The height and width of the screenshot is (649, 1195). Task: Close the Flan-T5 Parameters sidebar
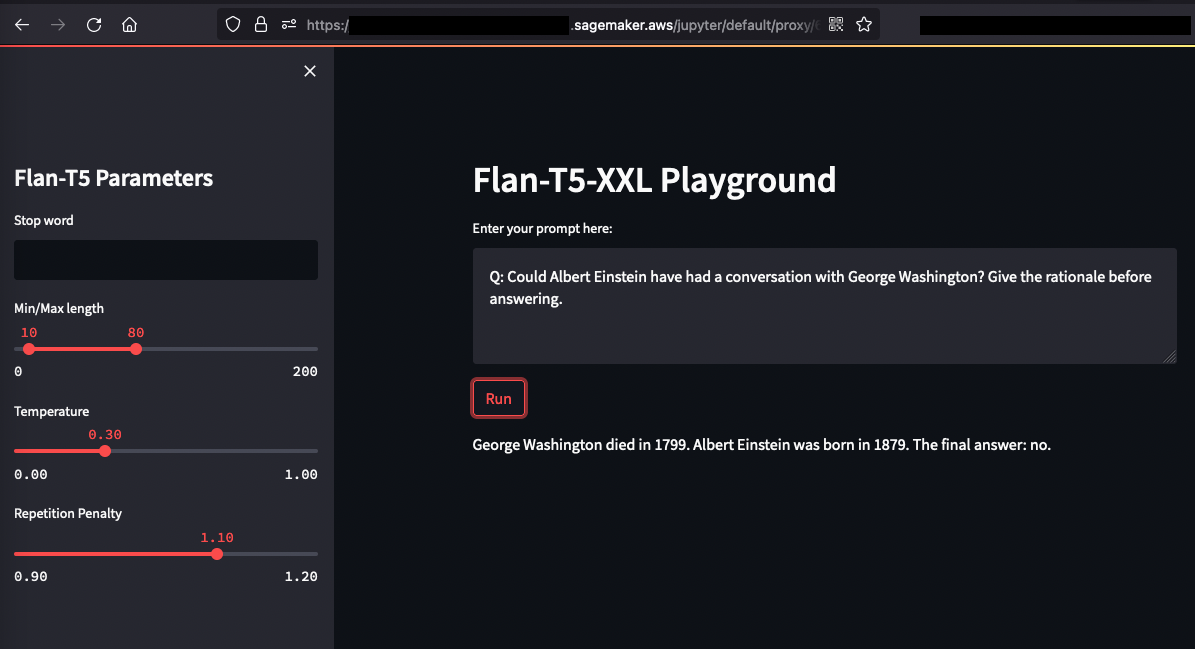pos(310,71)
